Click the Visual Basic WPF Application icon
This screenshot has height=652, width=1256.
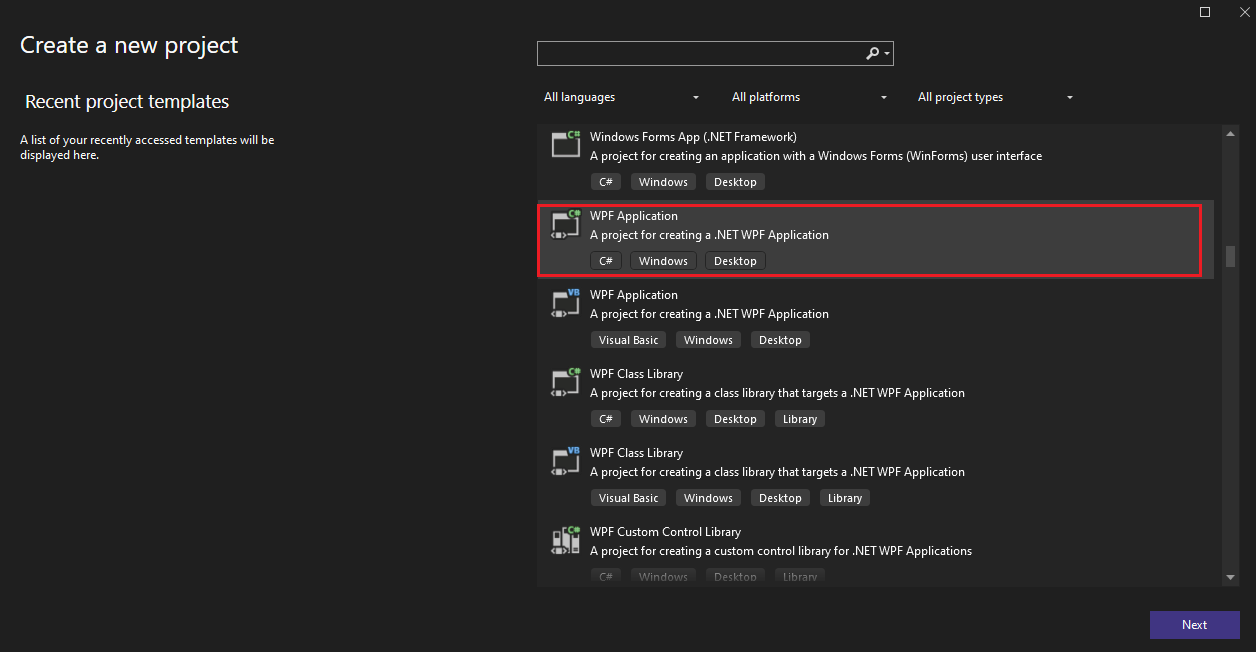click(x=566, y=303)
